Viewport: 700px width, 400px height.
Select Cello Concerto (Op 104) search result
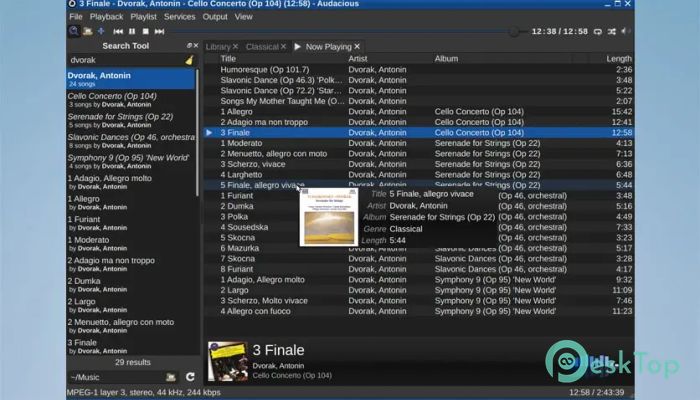click(131, 100)
